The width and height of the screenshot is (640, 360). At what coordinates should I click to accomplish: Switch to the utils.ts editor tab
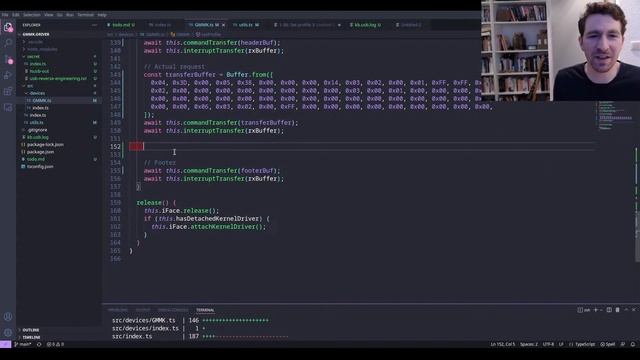pyautogui.click(x=245, y=25)
